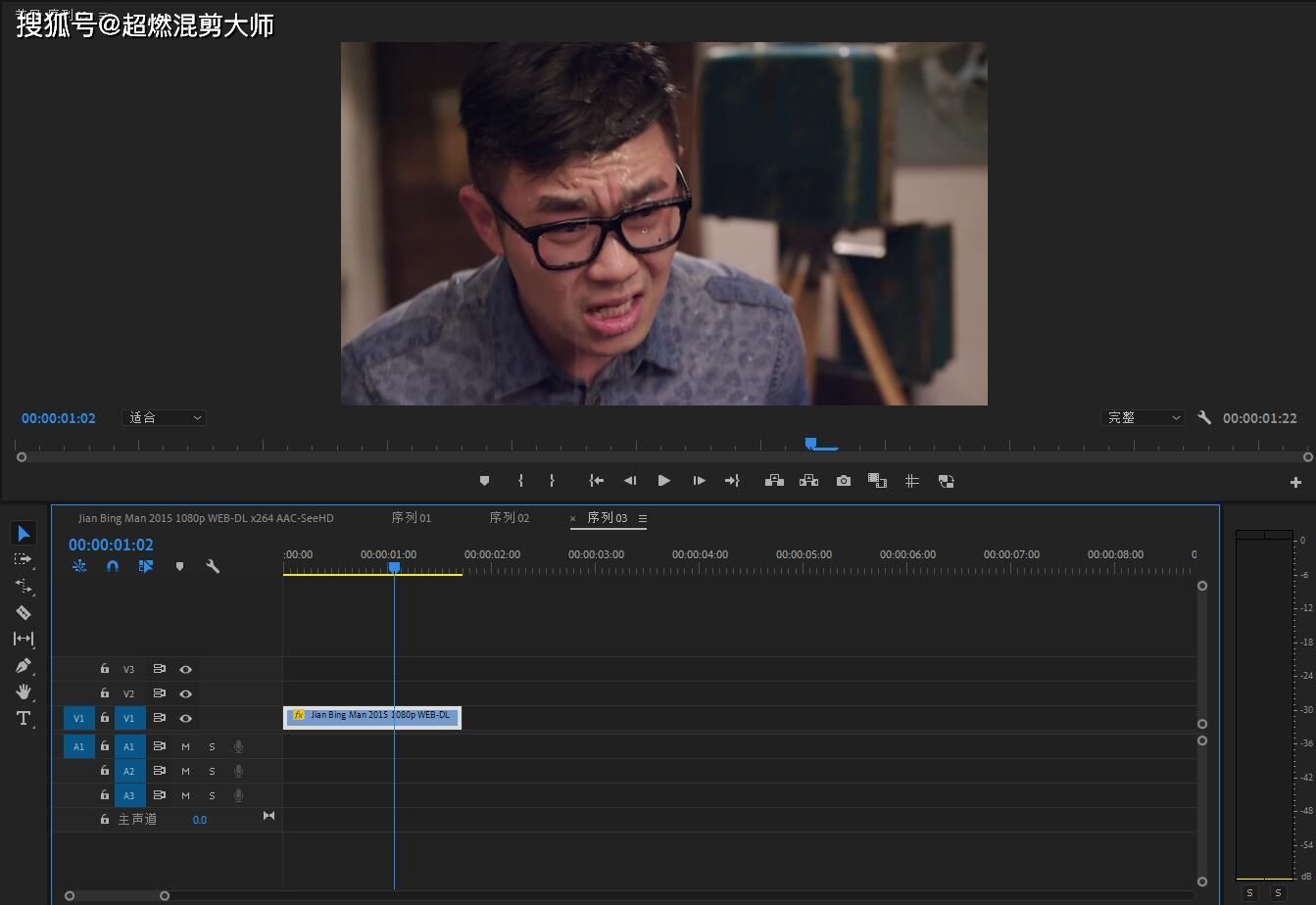Open 序列 03 panel menu
This screenshot has width=1316, height=905.
[x=642, y=518]
